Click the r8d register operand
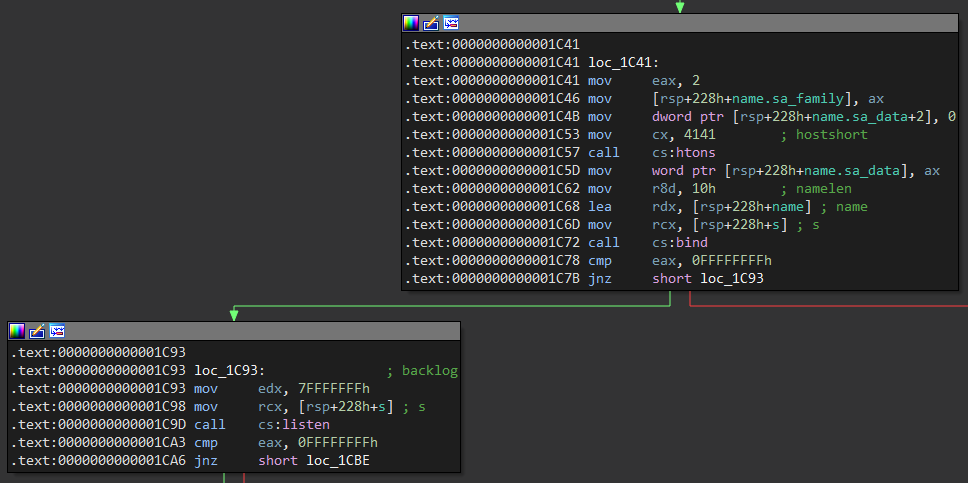 [664, 188]
